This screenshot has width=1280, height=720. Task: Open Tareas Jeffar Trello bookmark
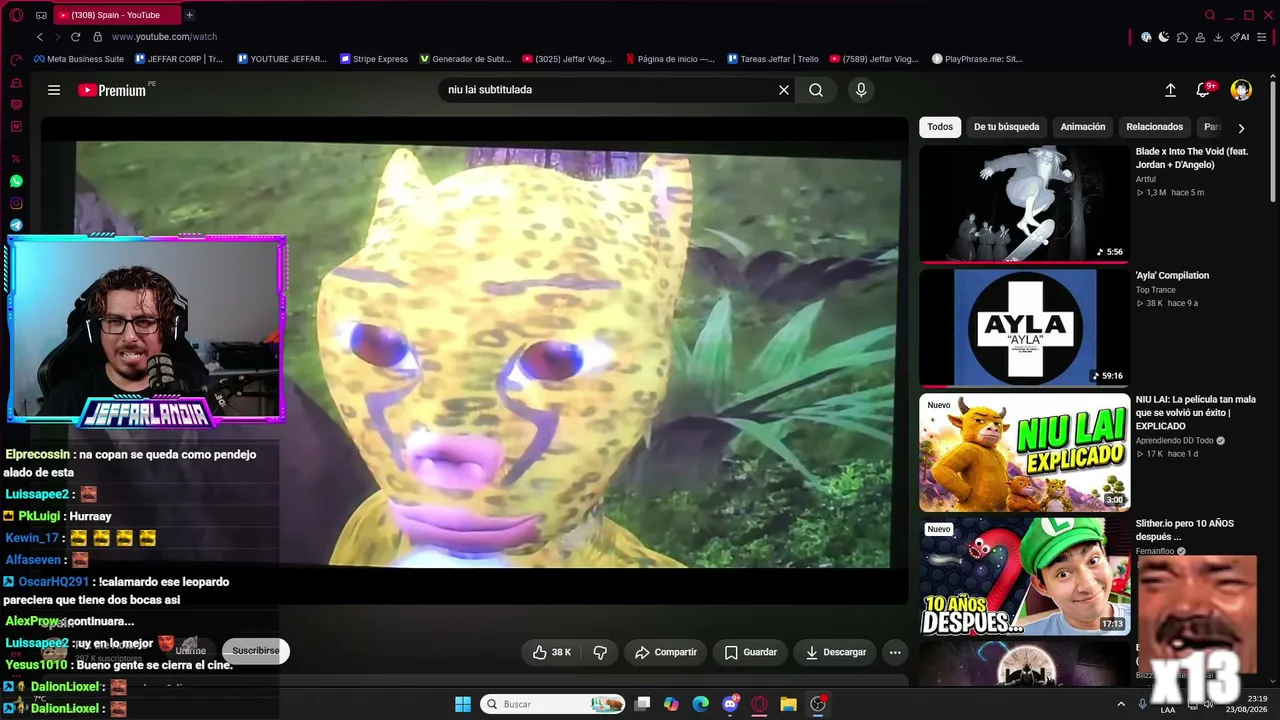(773, 59)
